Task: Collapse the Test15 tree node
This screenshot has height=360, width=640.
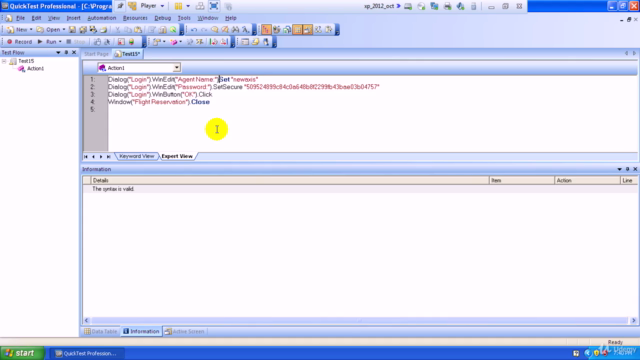Action: (x=4, y=61)
